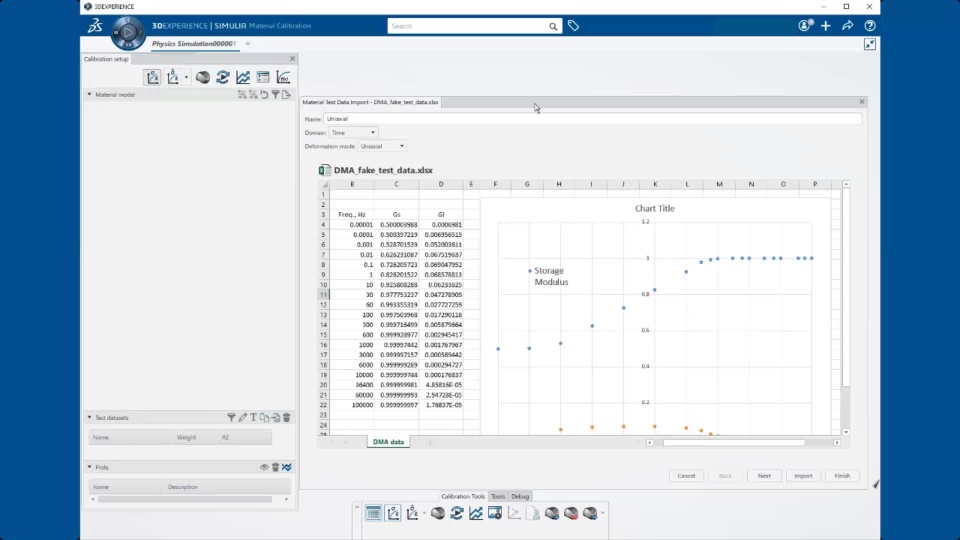Click the second curve-axes icon in Calibration setup toolbar
Viewport: 960px width, 540px height.
coord(173,77)
